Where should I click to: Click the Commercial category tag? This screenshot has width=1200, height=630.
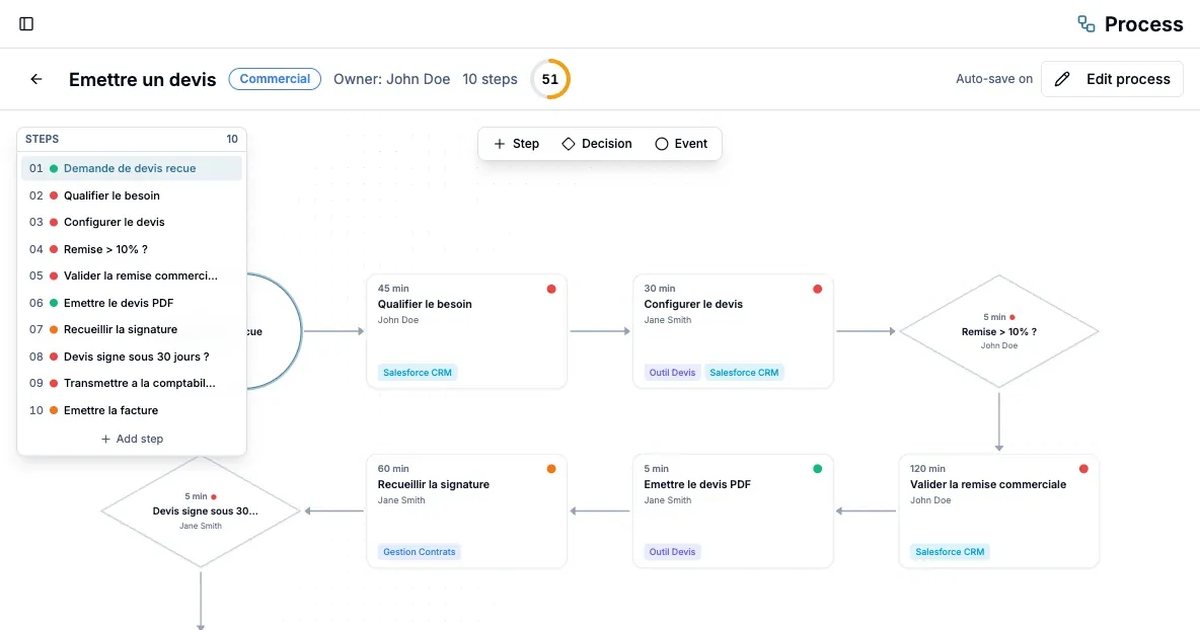pyautogui.click(x=275, y=79)
